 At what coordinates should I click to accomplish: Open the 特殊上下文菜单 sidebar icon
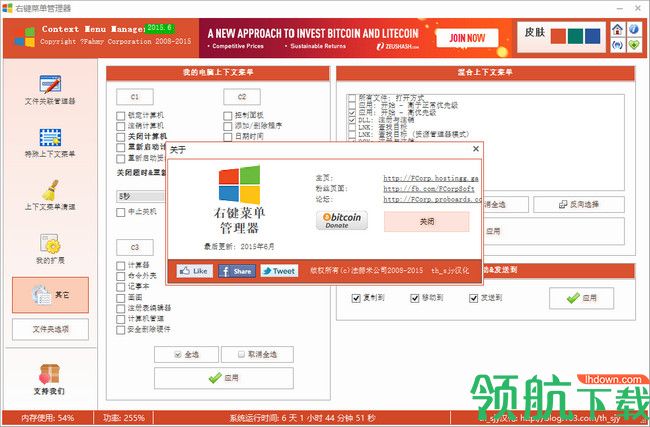[50, 138]
